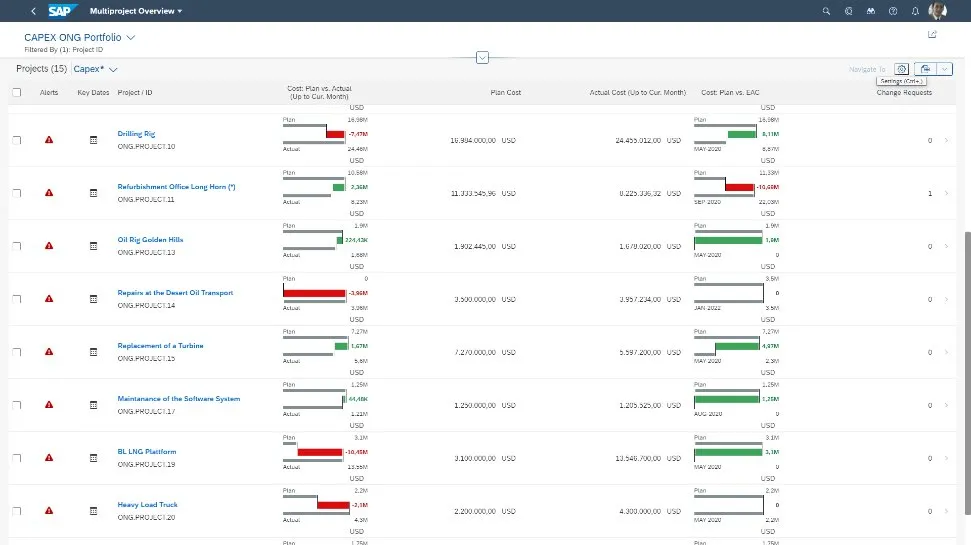Viewport: 971px width, 545px height.
Task: Open the Refurbishment Office Long Horn project link
Action: tap(176, 186)
